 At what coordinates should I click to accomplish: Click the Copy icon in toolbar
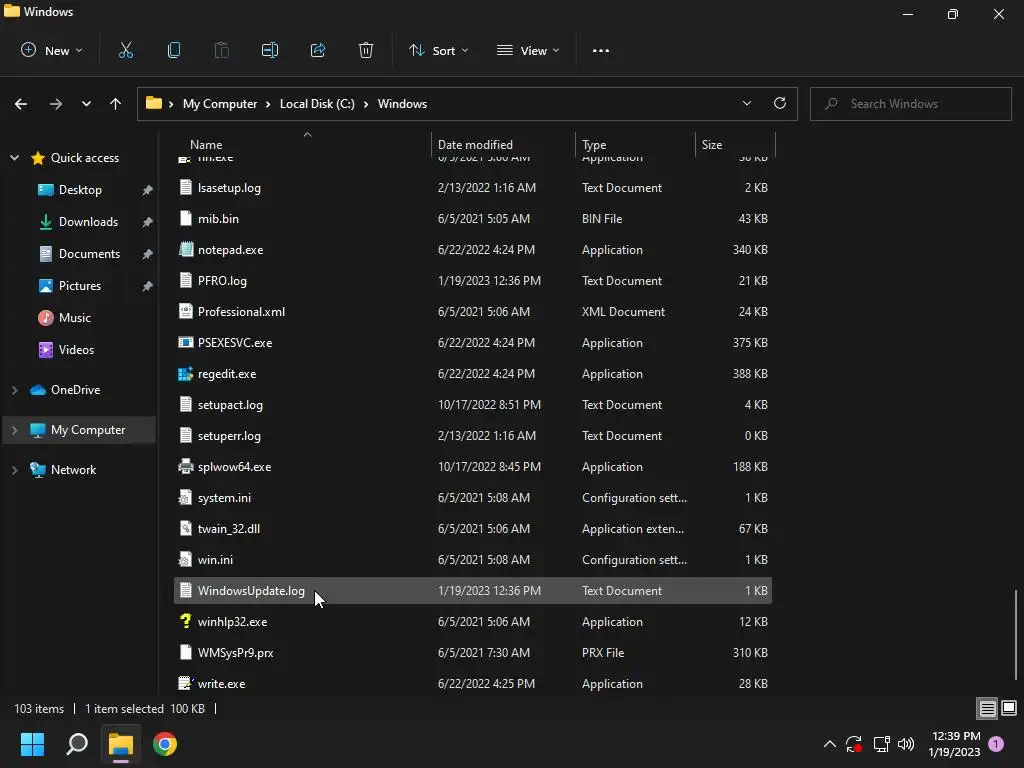click(x=174, y=50)
